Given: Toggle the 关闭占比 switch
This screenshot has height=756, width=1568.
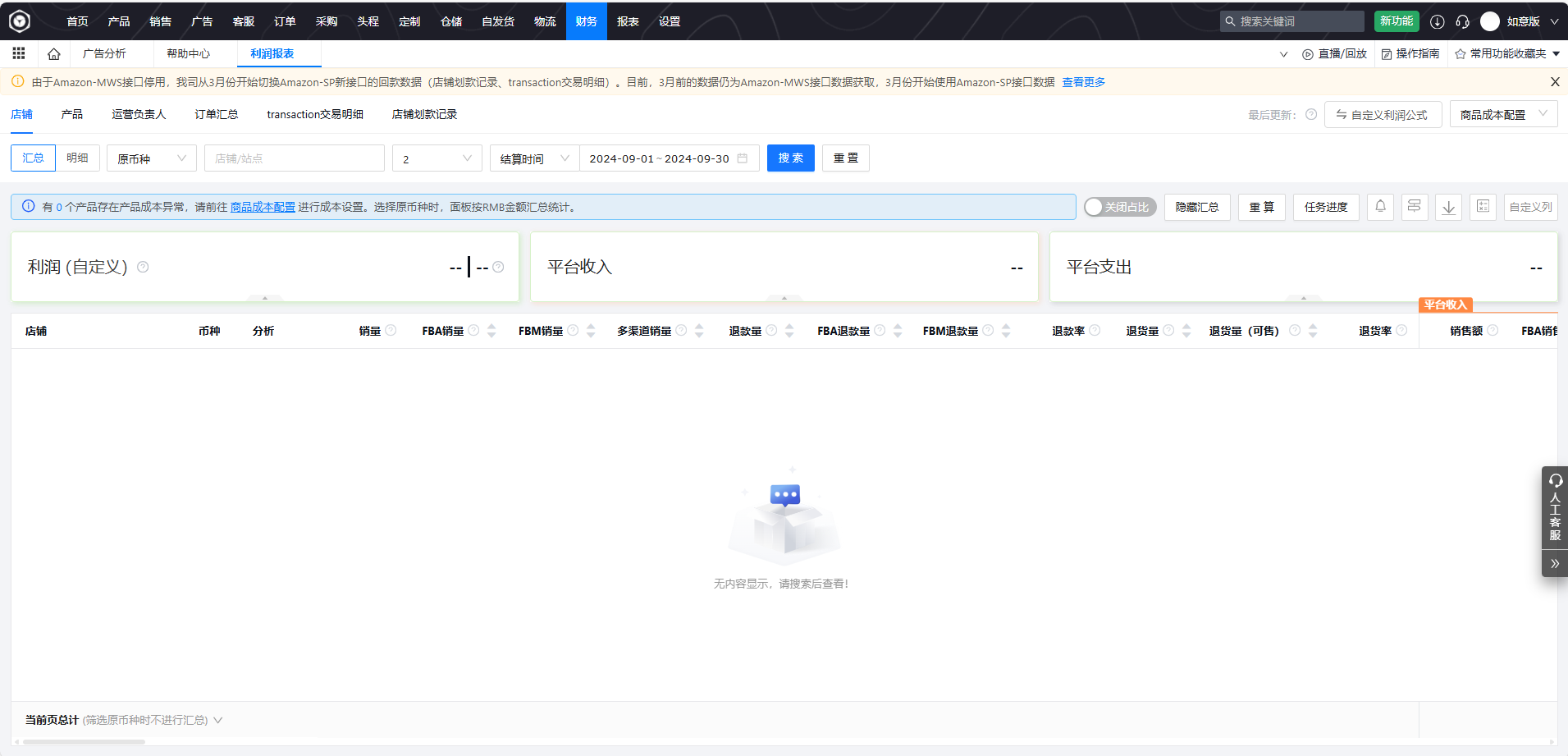Looking at the screenshot, I should [1120, 207].
